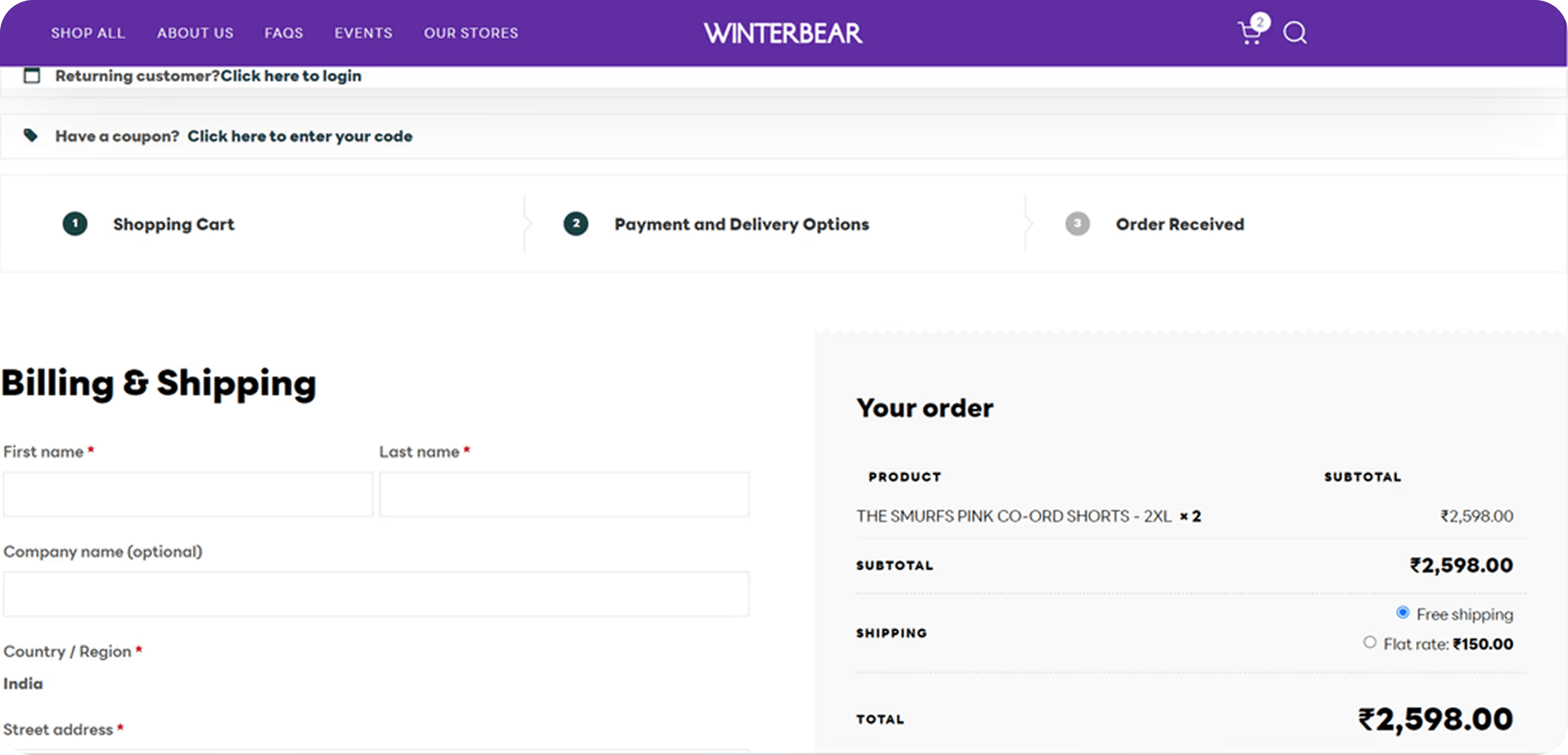
Task: Open ABOUT US page
Action: [195, 33]
